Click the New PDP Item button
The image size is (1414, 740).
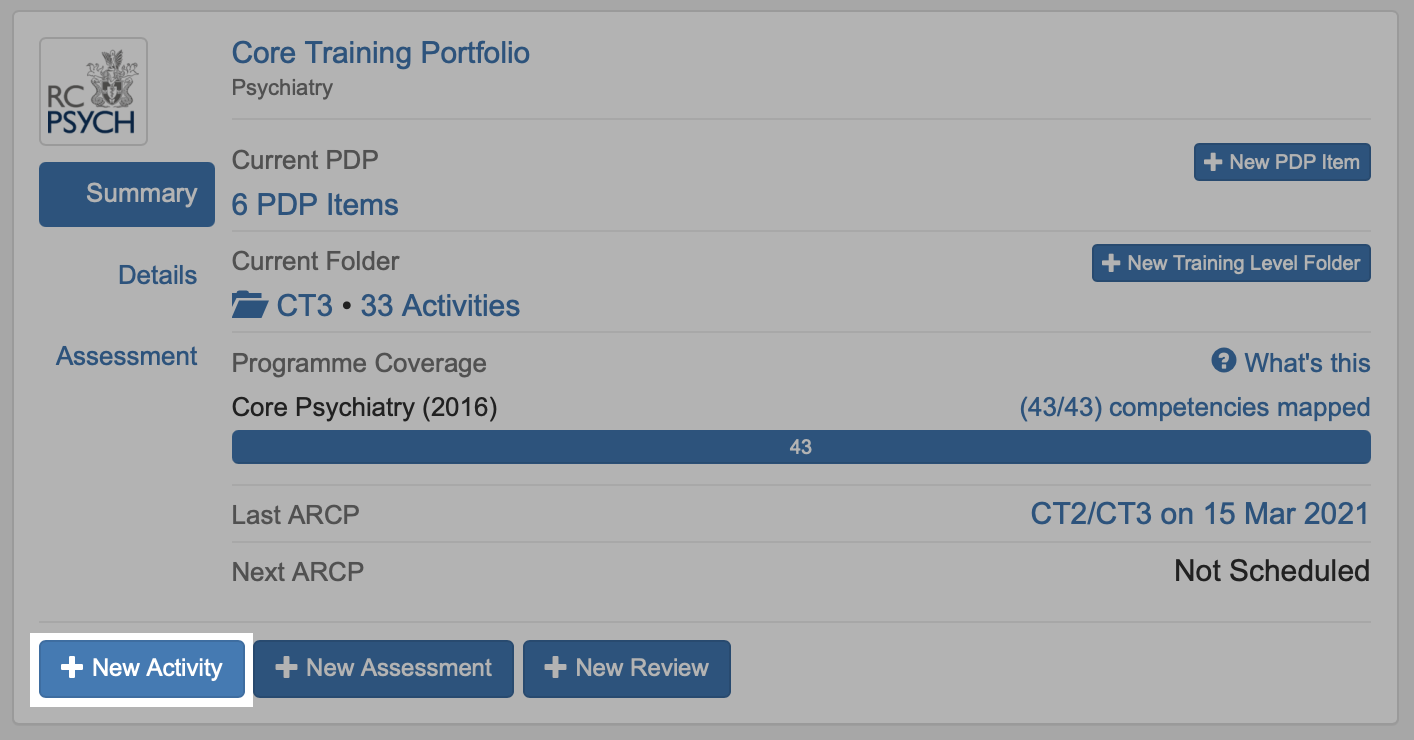click(1282, 162)
